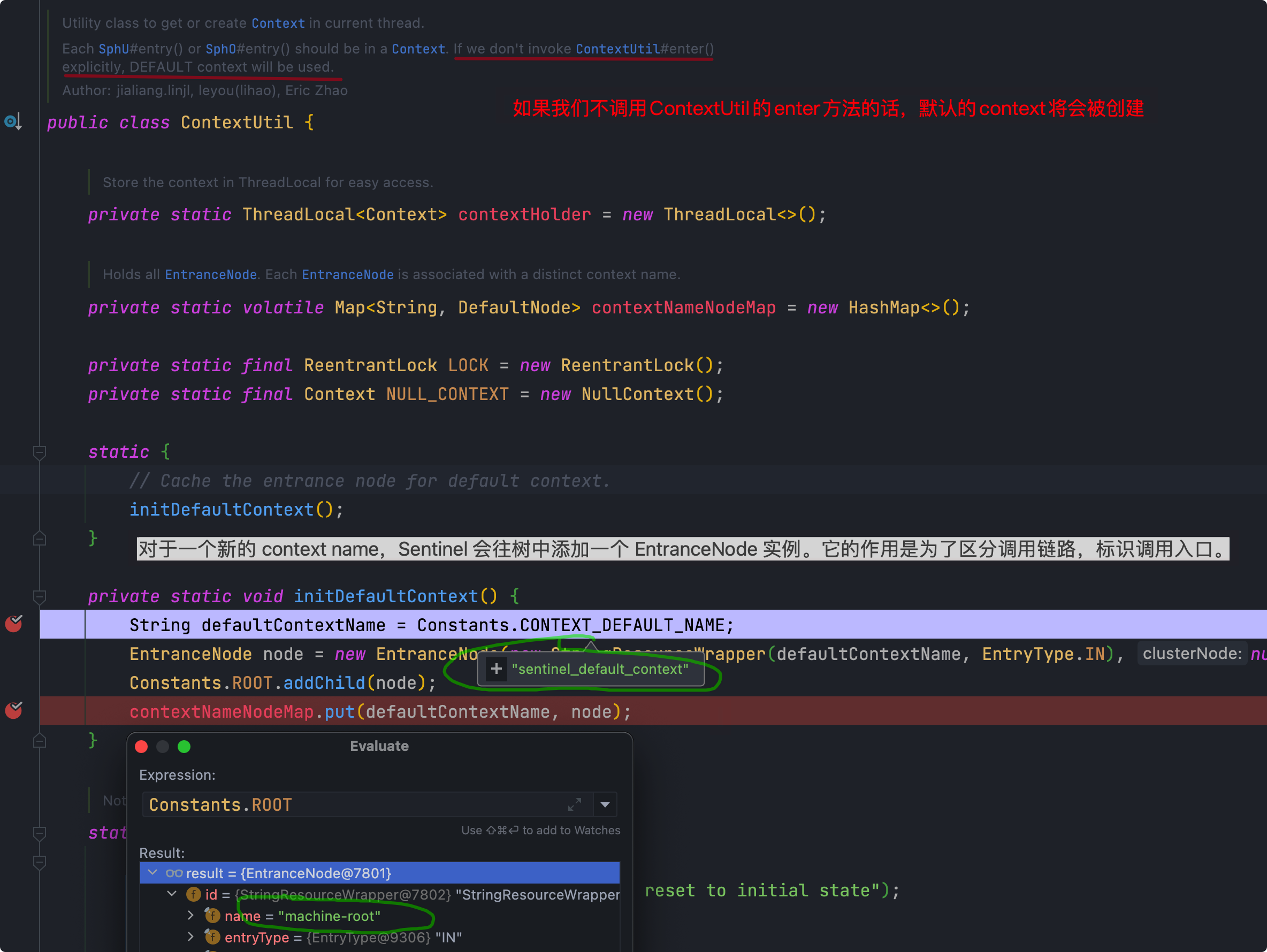Click field icon beside entryType

pyautogui.click(x=212, y=937)
